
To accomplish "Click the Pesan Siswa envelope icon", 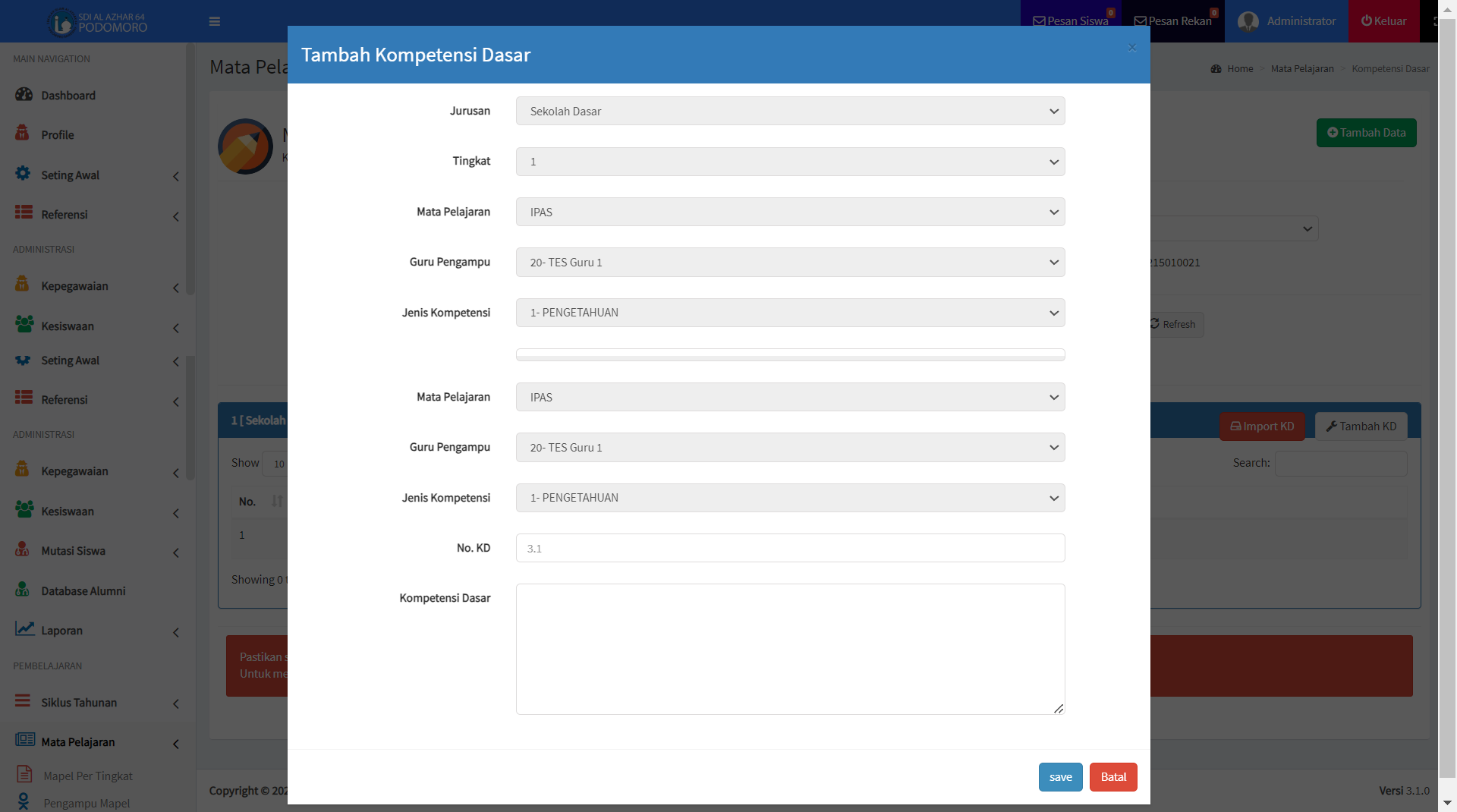I will pyautogui.click(x=1039, y=21).
